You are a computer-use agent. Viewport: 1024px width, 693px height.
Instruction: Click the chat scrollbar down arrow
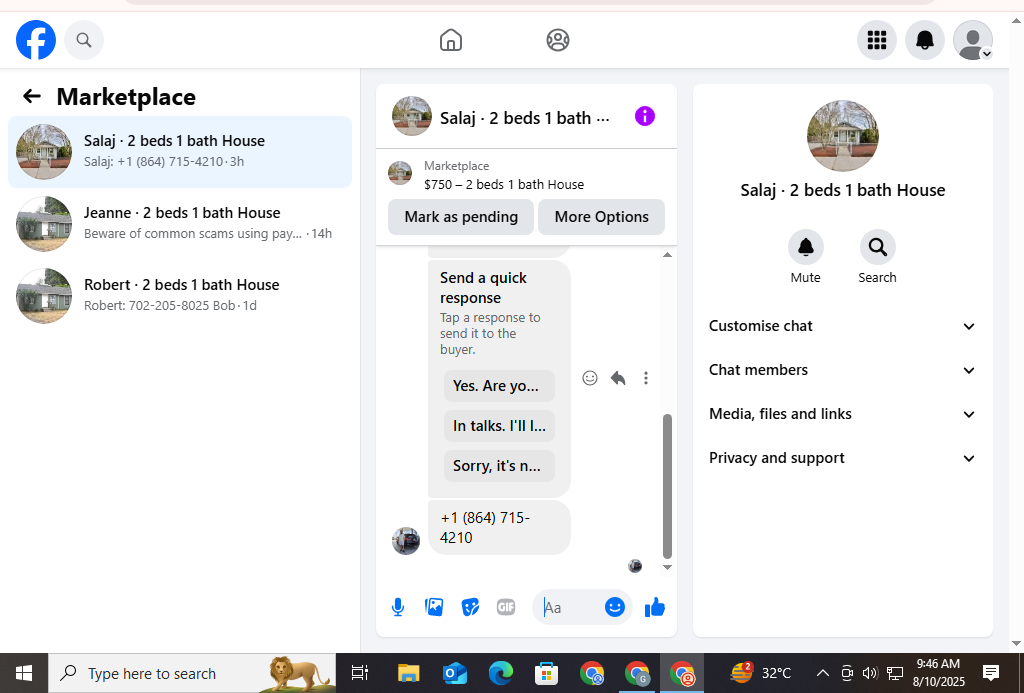[x=667, y=567]
